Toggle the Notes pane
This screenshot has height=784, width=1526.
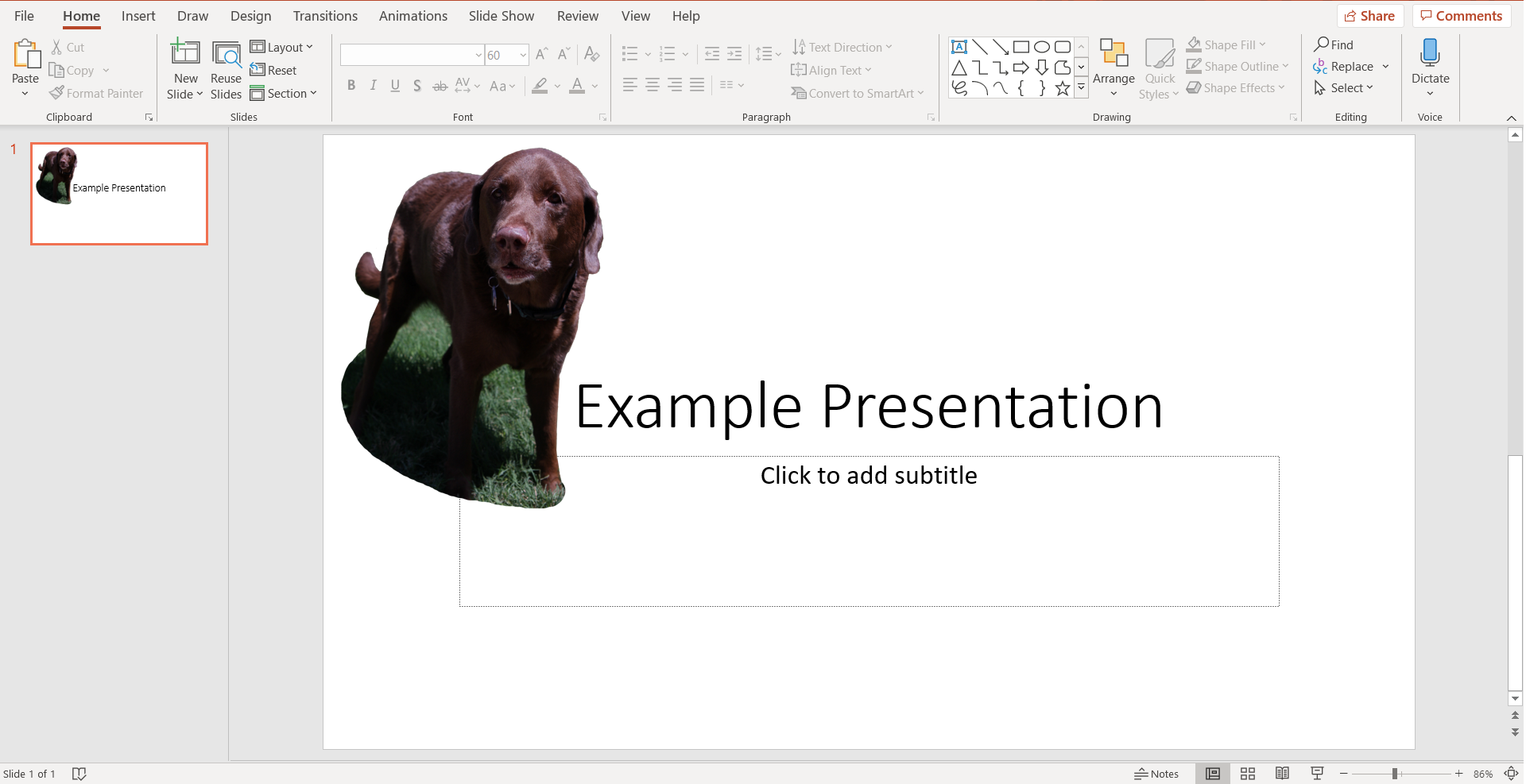(x=1156, y=774)
